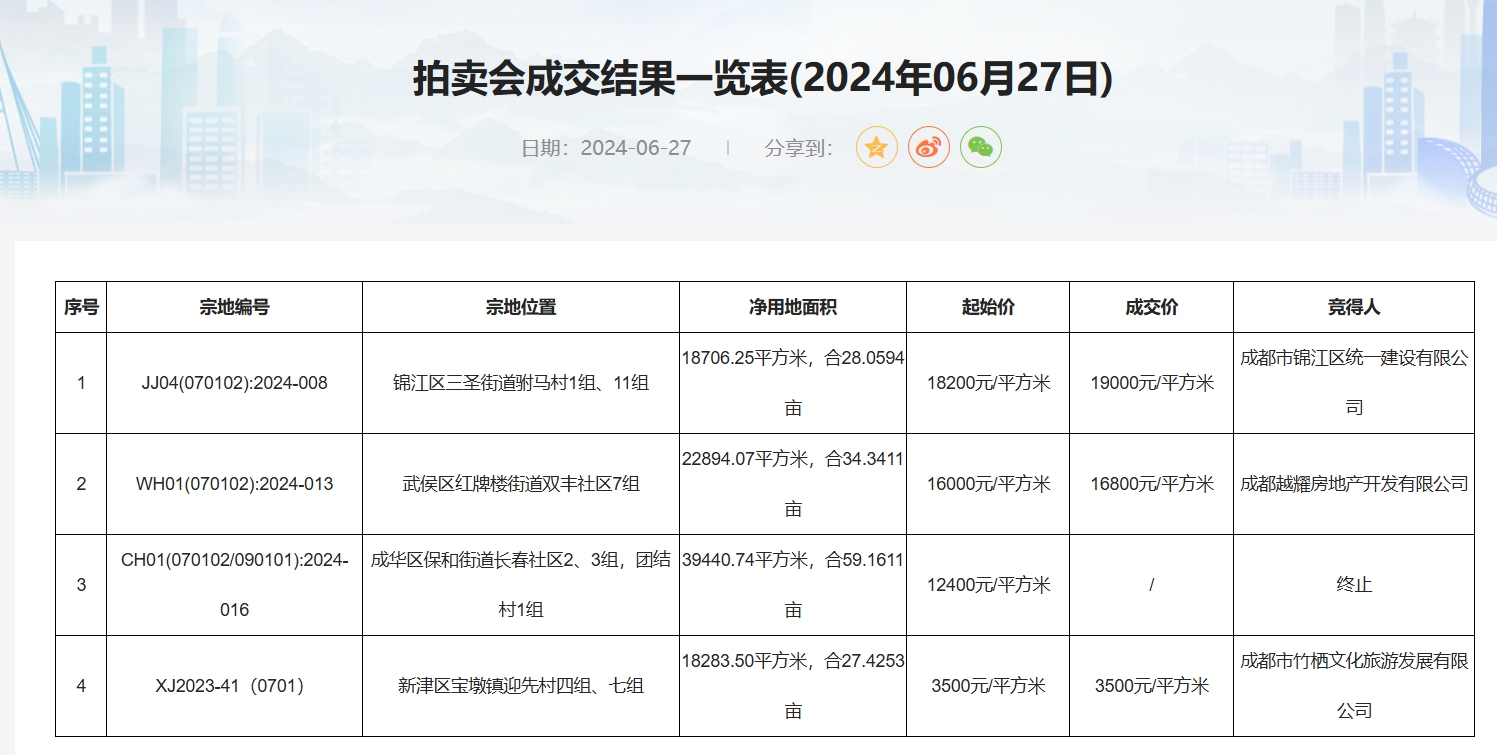1497x755 pixels.
Task: Click the 终止 status cell
Action: point(1354,585)
